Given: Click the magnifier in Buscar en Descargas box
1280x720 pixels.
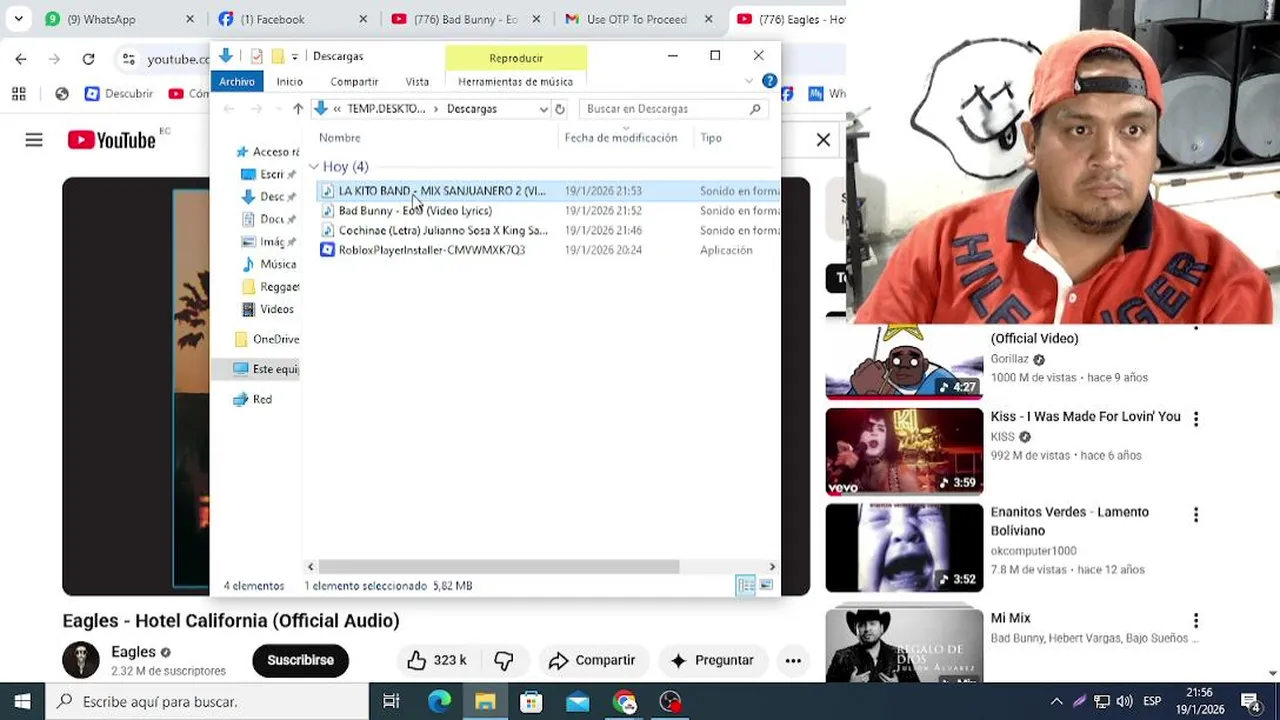Looking at the screenshot, I should point(755,109).
